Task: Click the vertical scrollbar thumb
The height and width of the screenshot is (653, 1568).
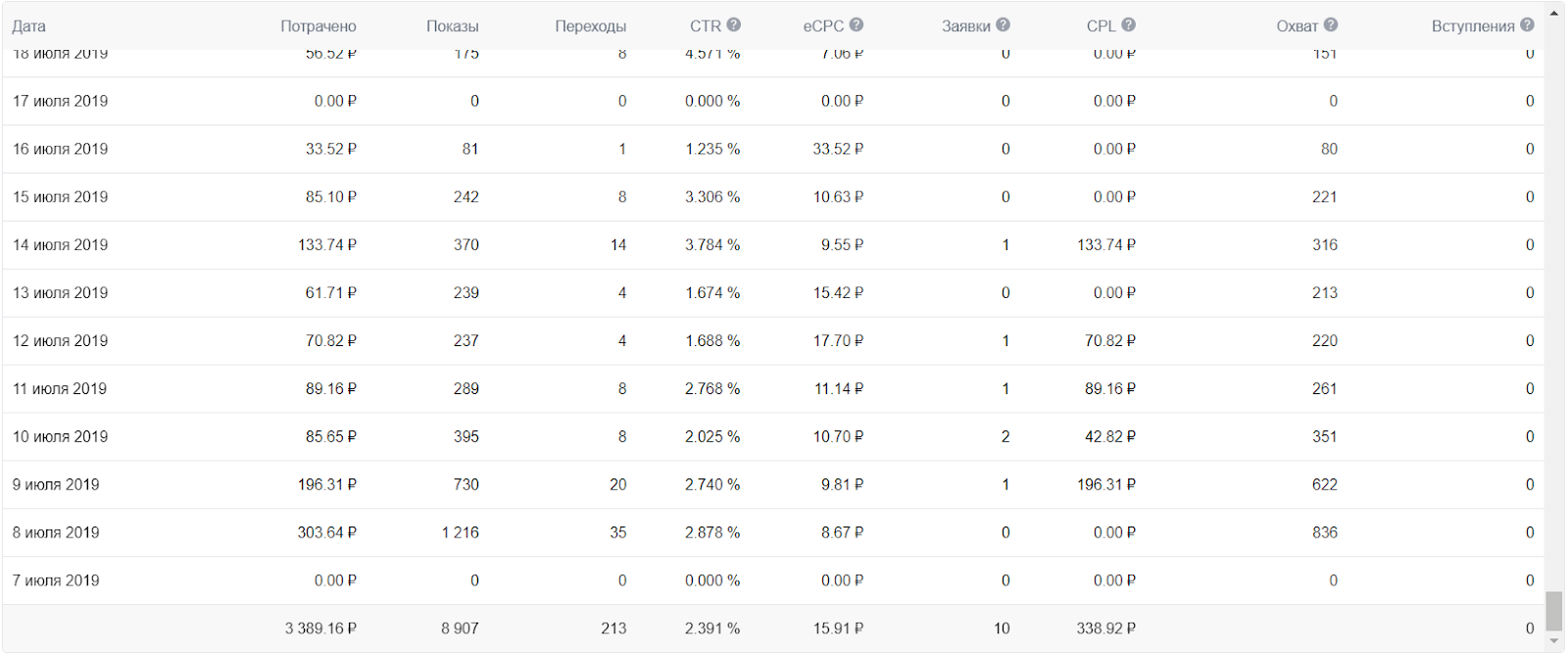Action: click(x=1554, y=611)
